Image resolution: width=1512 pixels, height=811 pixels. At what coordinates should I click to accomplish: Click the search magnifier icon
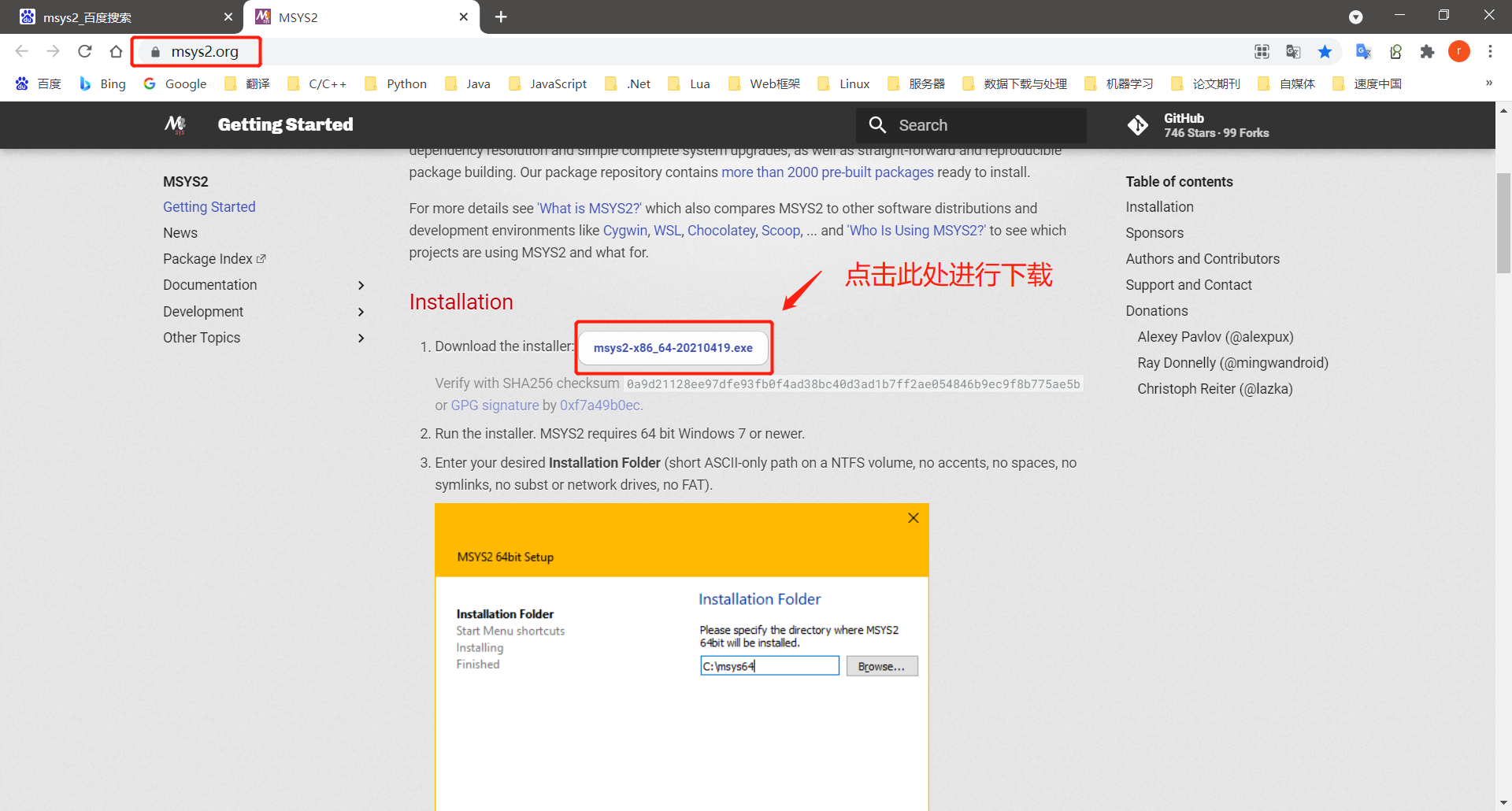point(877,124)
